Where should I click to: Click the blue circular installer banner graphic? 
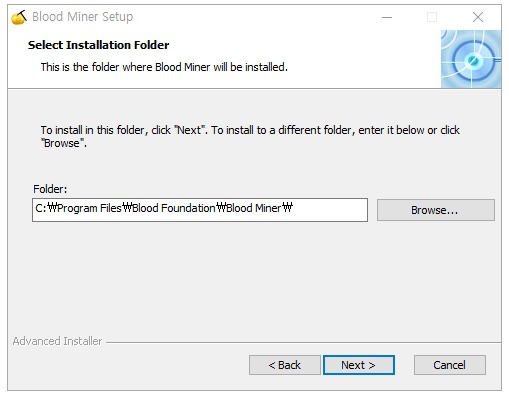coord(471,59)
